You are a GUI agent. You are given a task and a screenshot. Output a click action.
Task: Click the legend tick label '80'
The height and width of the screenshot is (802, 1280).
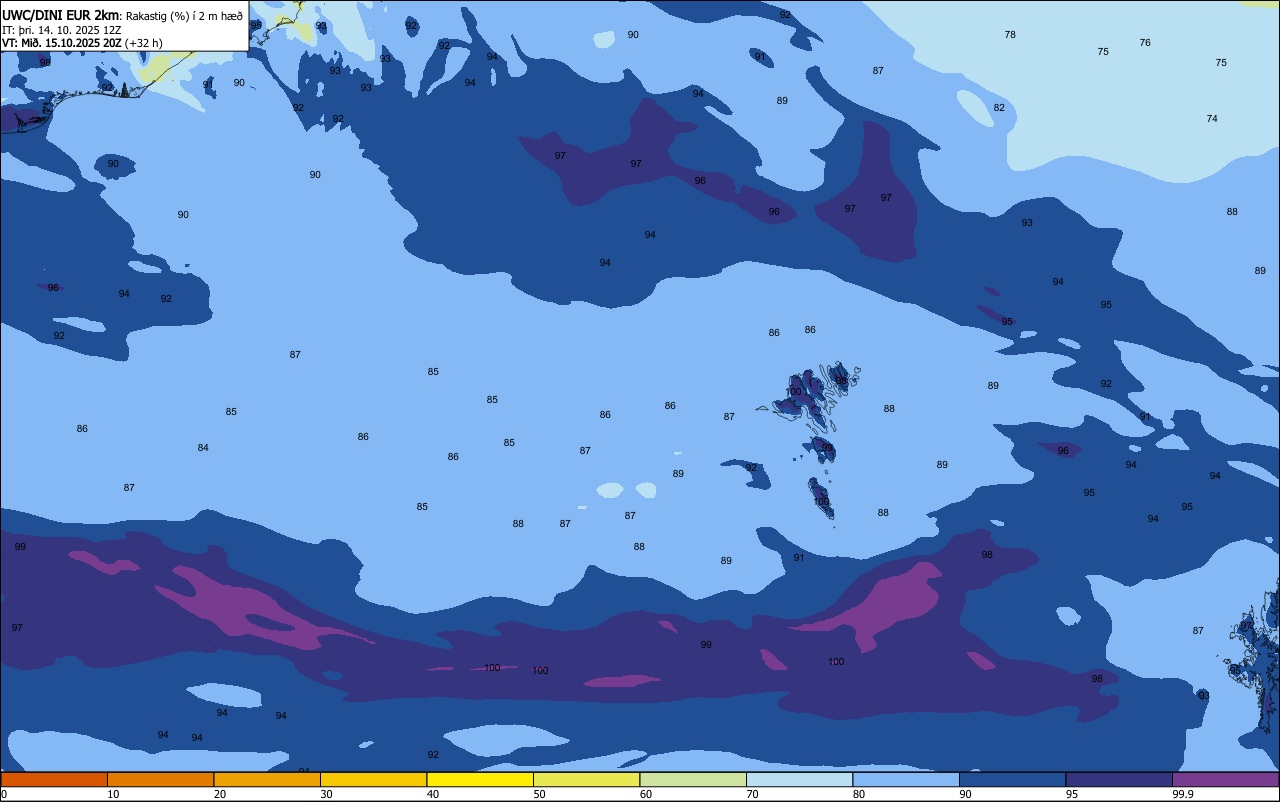click(x=859, y=794)
